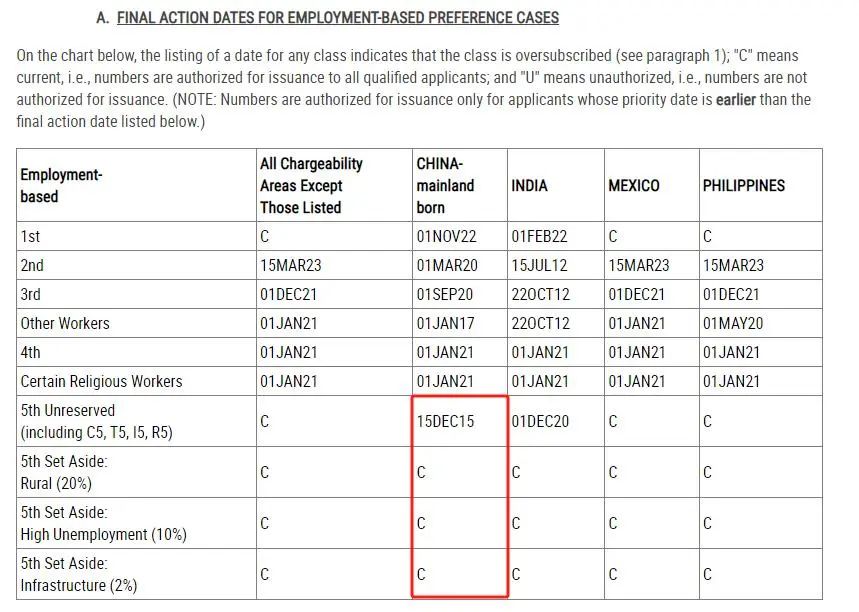Select the CHINA-mainland born column header
Screen dimensions: 859x612
pyautogui.click(x=445, y=185)
